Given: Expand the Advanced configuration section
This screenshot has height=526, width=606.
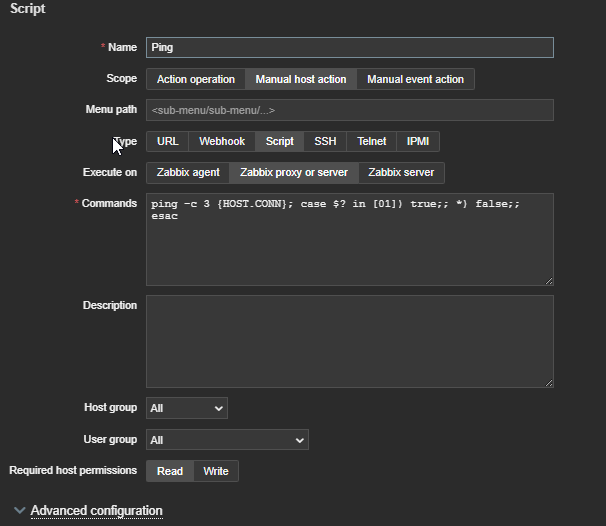Looking at the screenshot, I should tap(96, 511).
